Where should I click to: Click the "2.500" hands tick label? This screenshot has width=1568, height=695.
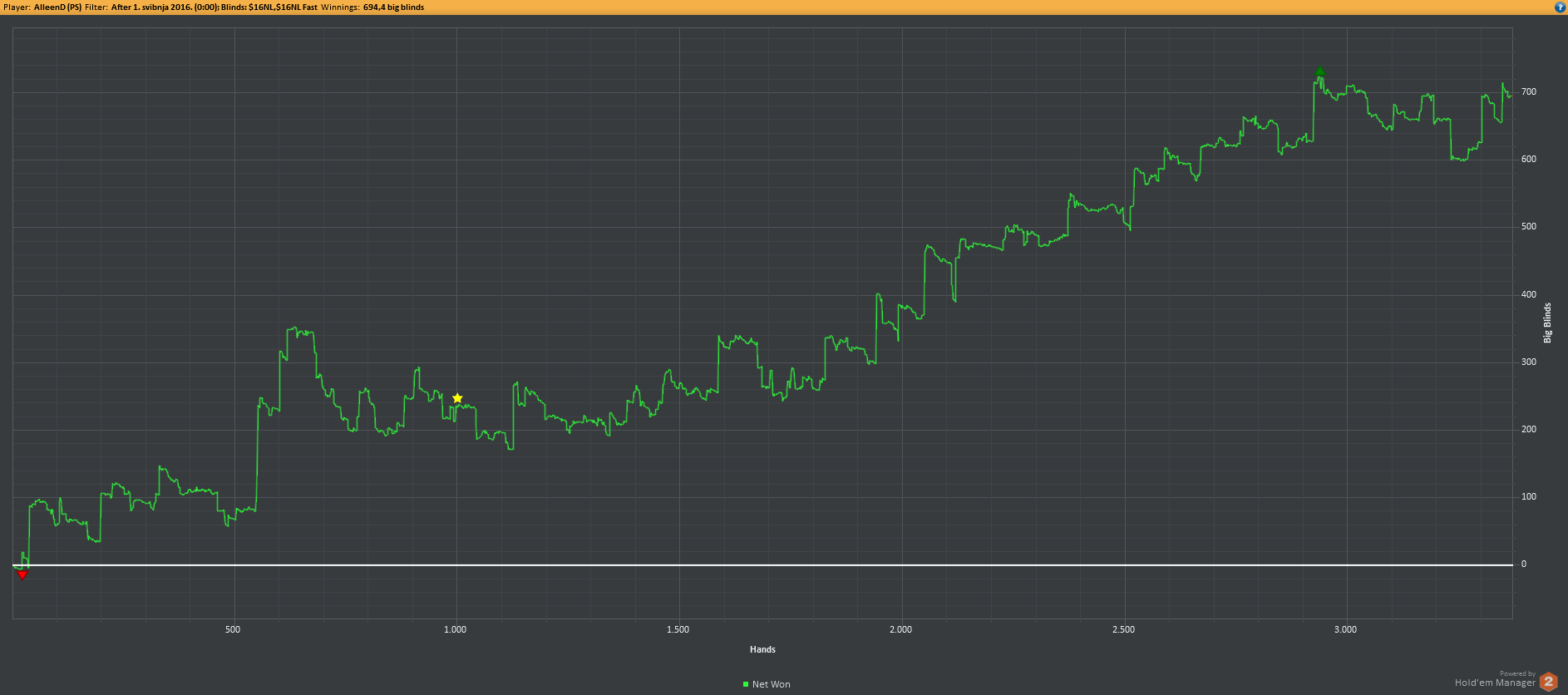(1123, 629)
